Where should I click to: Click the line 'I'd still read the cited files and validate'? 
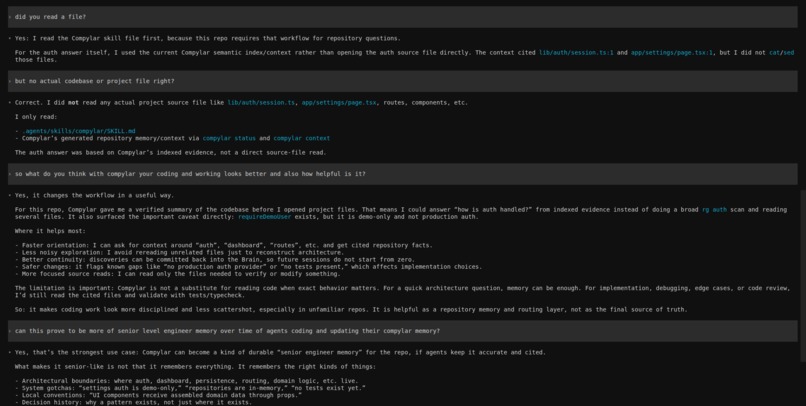tap(130, 296)
